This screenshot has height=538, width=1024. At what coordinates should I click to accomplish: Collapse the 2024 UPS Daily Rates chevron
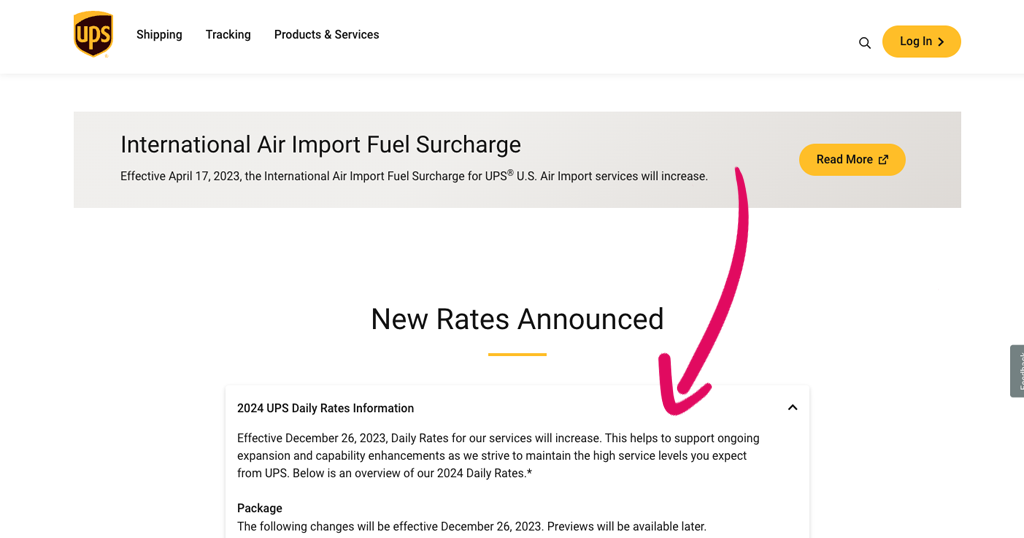[x=792, y=407]
